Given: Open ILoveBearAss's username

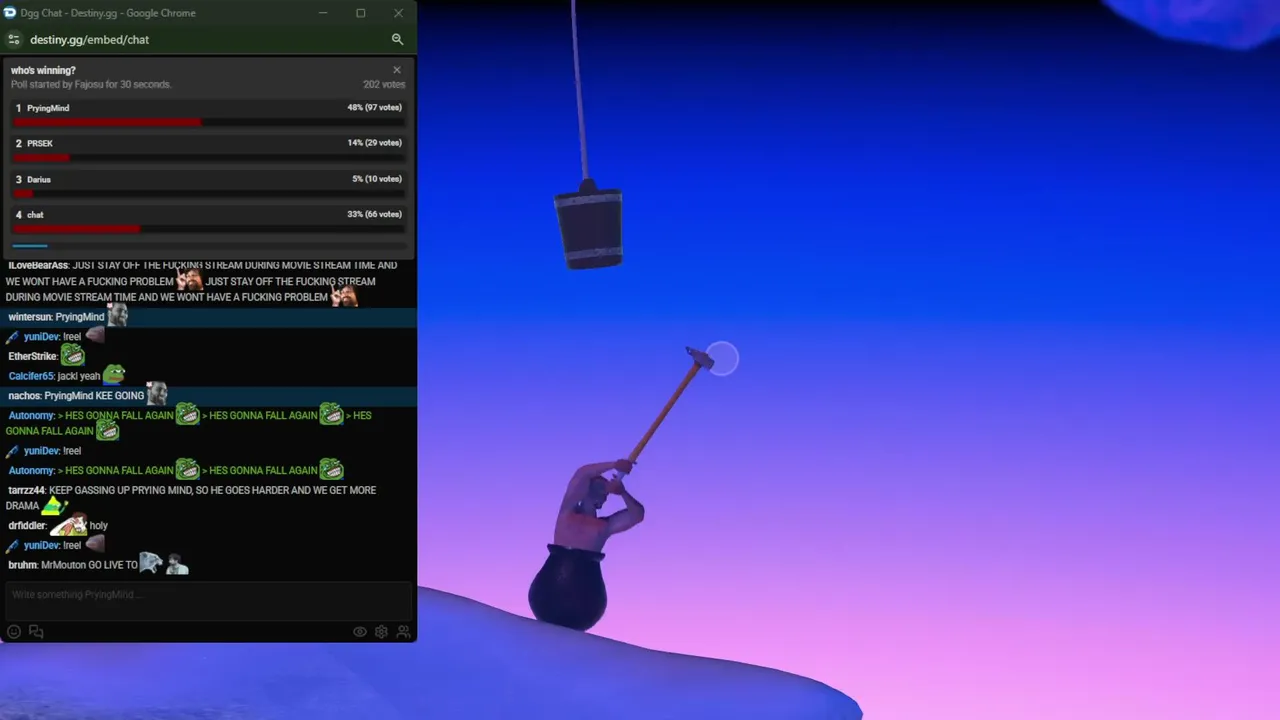Looking at the screenshot, I should (x=38, y=265).
